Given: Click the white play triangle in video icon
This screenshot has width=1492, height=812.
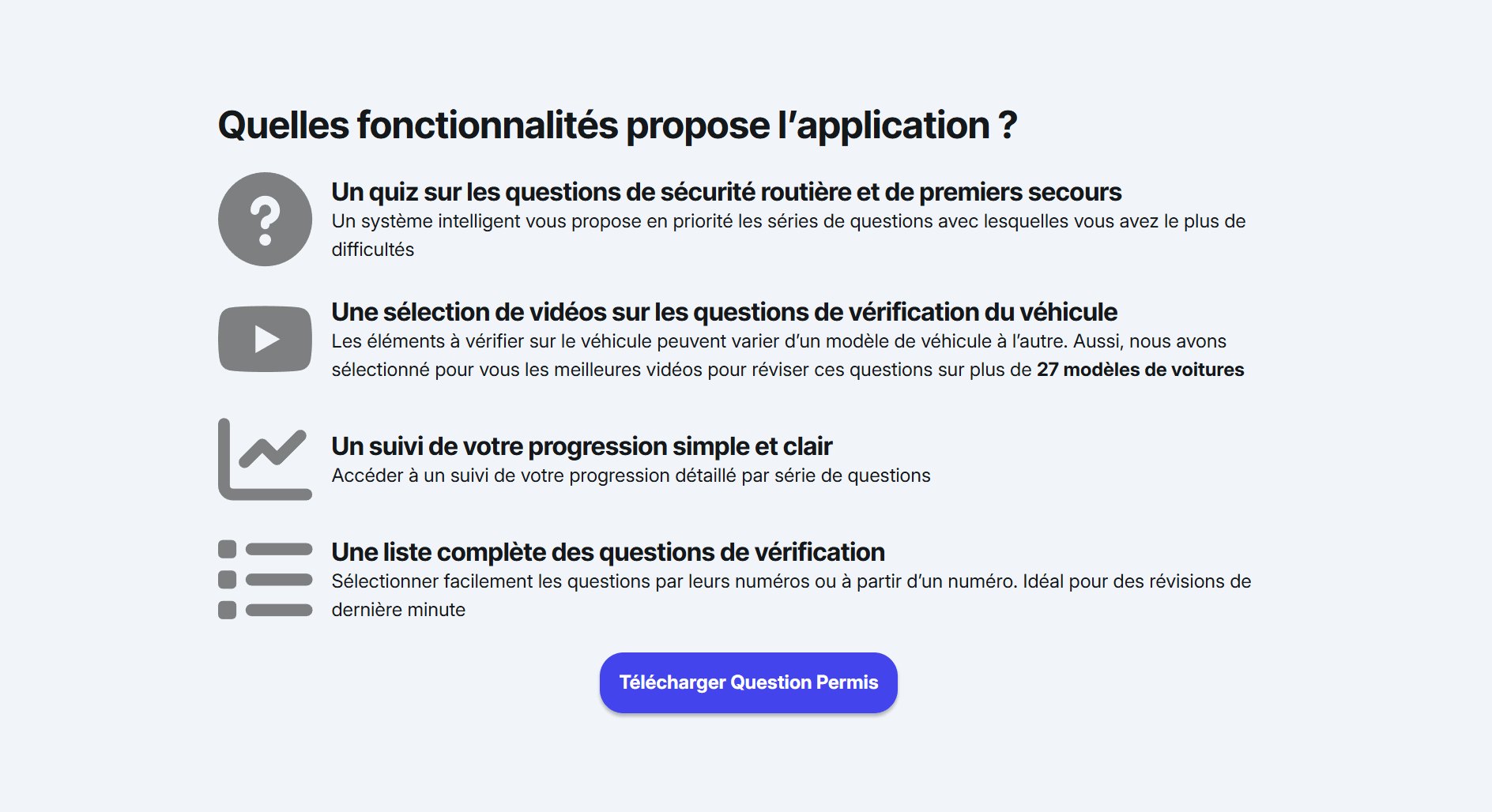Looking at the screenshot, I should [267, 339].
